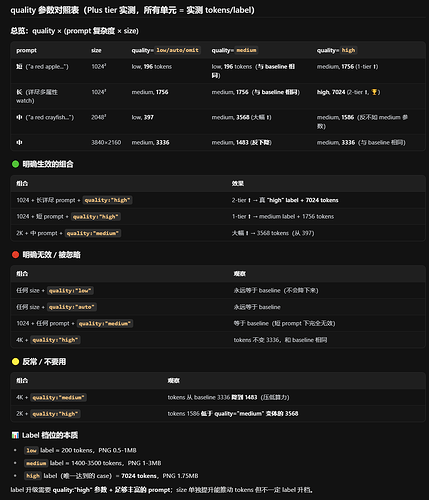The width and height of the screenshot is (429, 500).
Task: Click the quality:"auto" code tag
Action: [x=72, y=307]
